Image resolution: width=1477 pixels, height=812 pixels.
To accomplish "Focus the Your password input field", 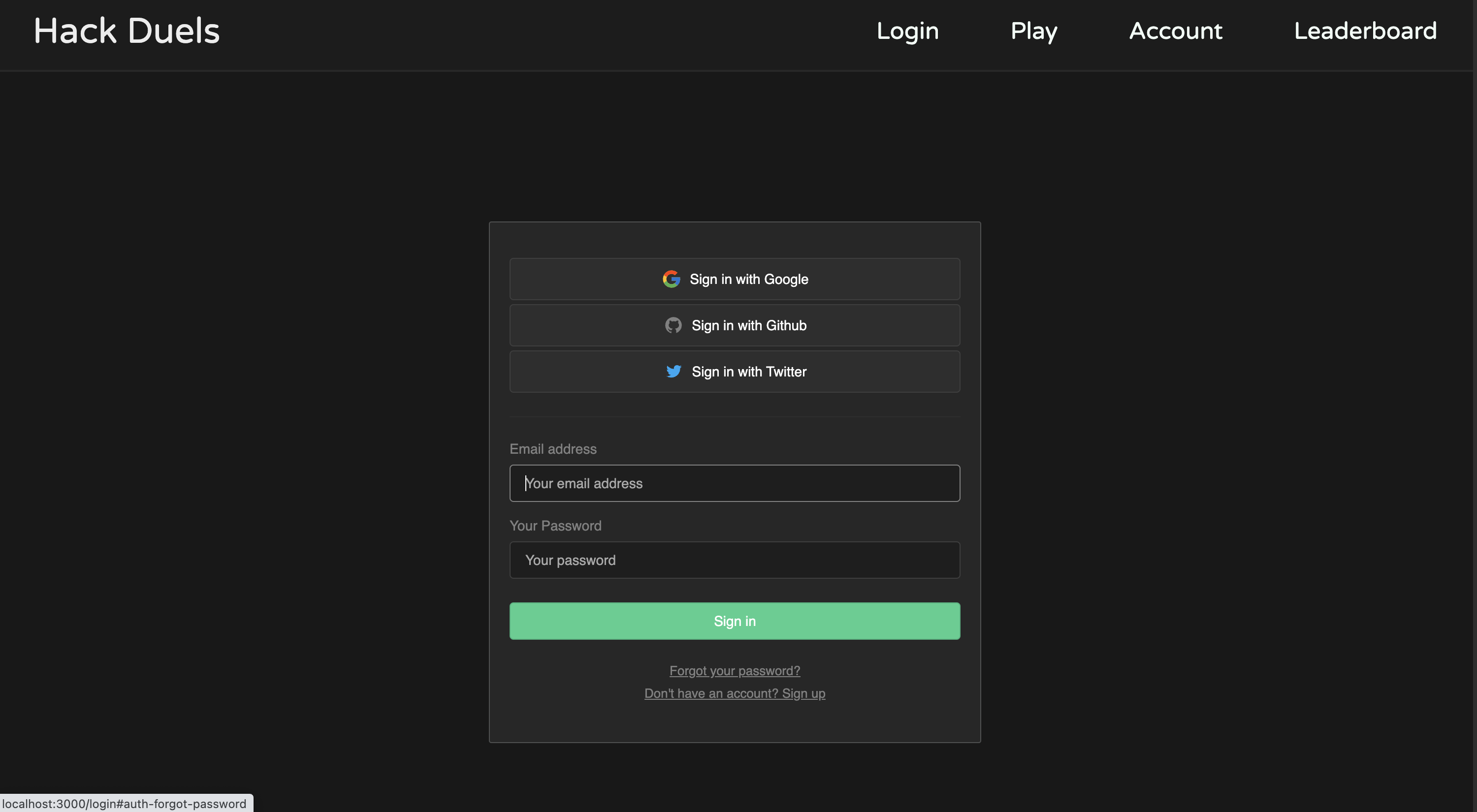I will [735, 560].
